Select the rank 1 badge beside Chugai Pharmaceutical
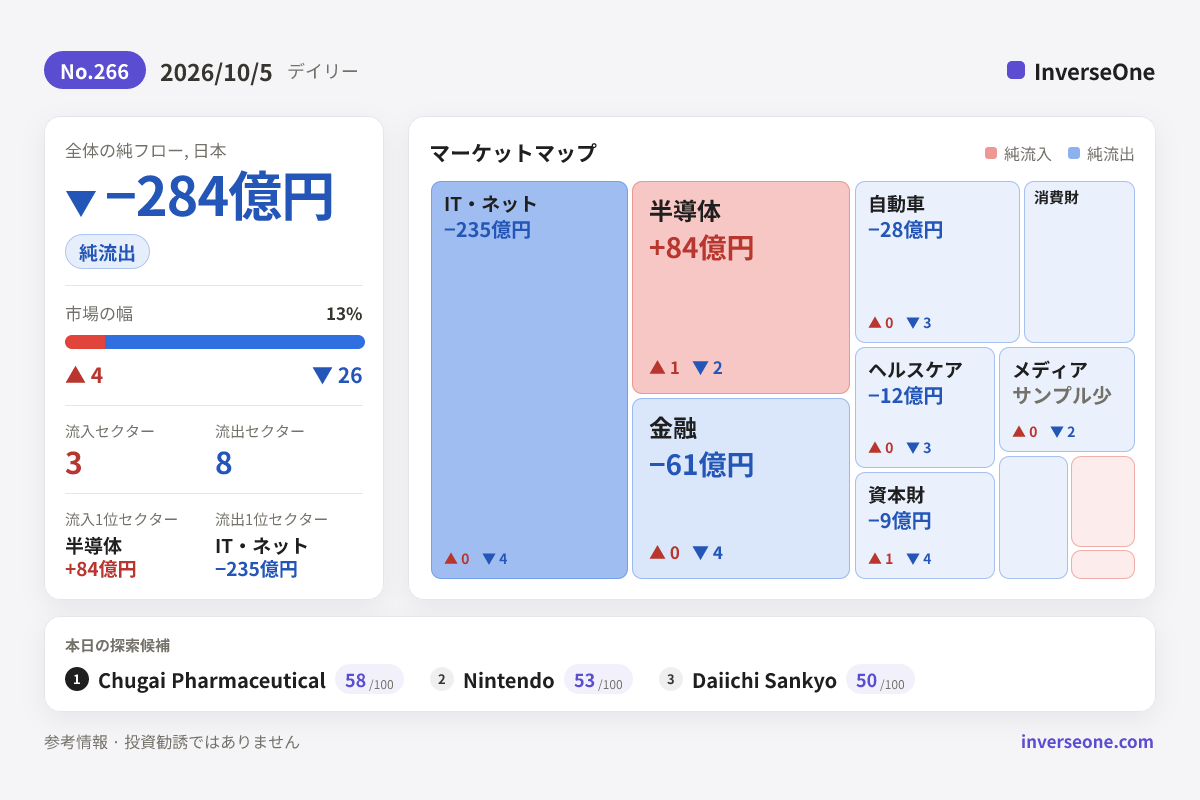The width and height of the screenshot is (1200, 800). [x=77, y=679]
